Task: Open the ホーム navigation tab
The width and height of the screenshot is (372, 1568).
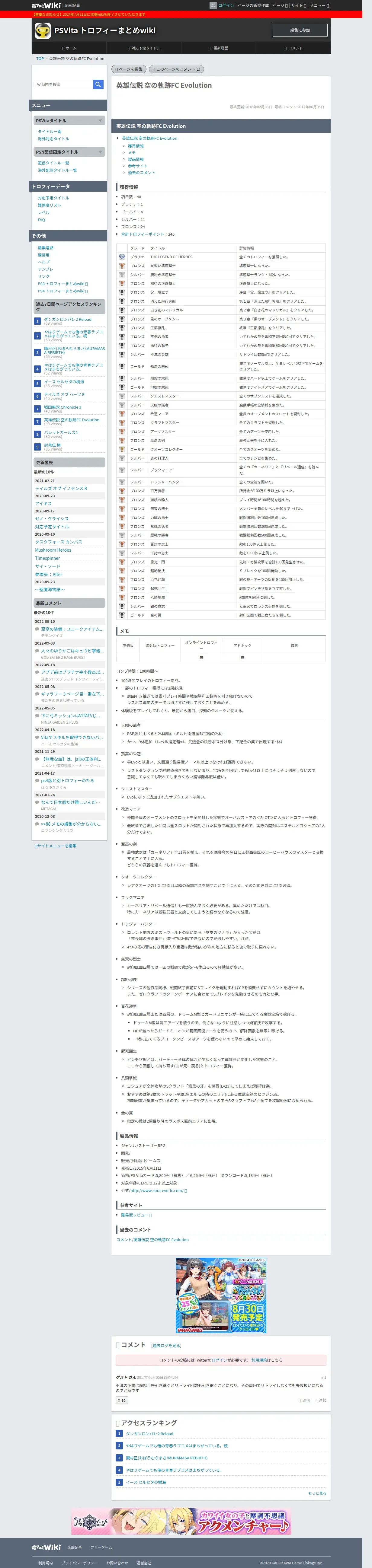Action: coord(69,48)
